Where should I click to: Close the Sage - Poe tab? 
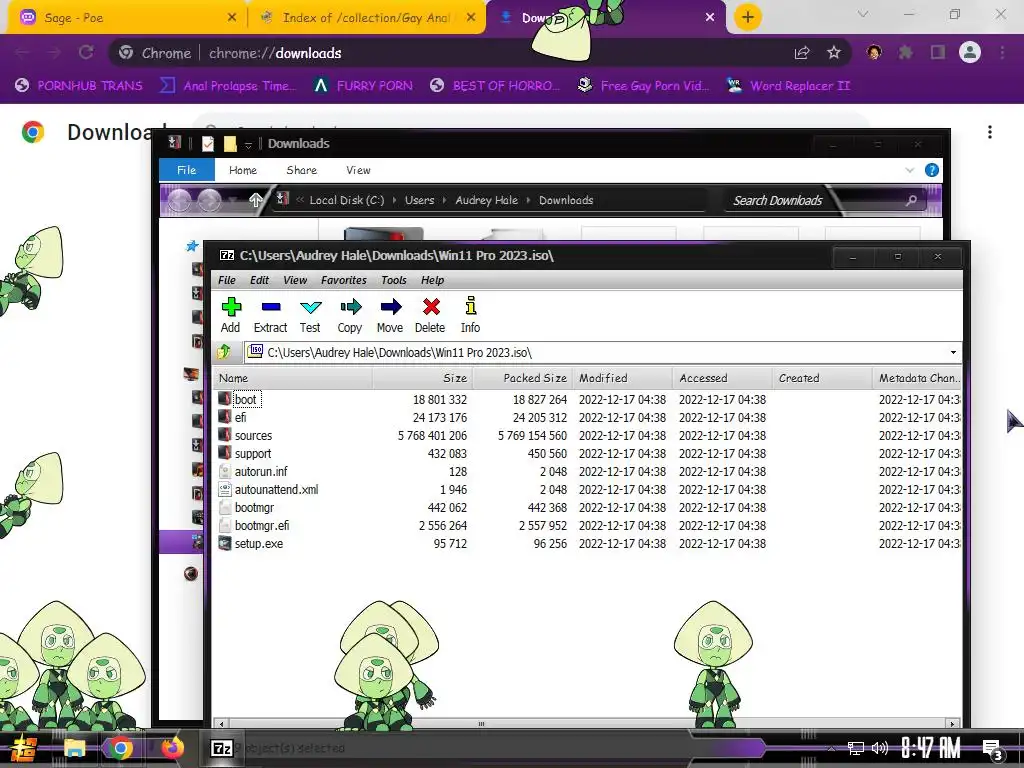click(232, 18)
